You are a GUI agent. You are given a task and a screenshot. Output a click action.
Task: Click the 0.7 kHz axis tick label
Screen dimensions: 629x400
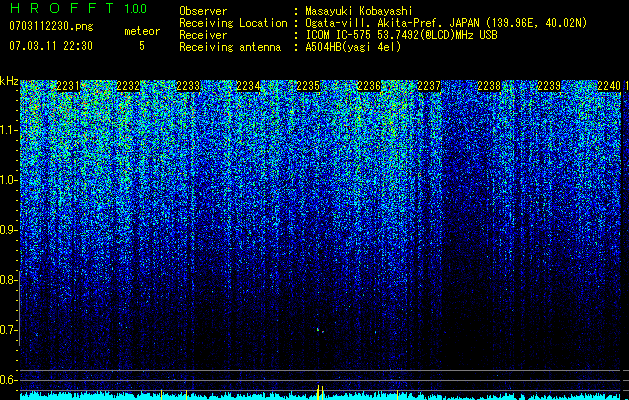click(x=8, y=330)
